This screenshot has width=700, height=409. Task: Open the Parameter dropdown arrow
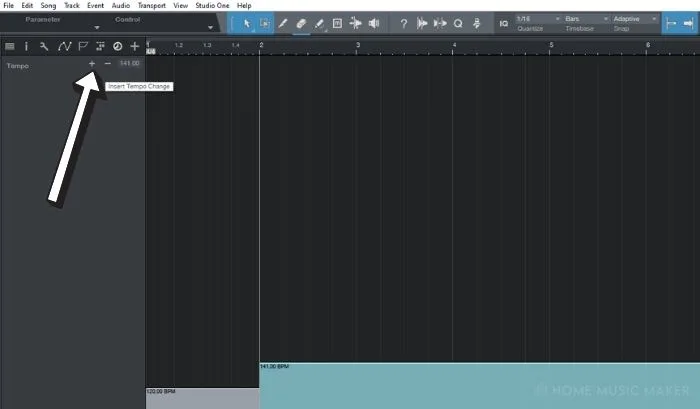[96, 28]
